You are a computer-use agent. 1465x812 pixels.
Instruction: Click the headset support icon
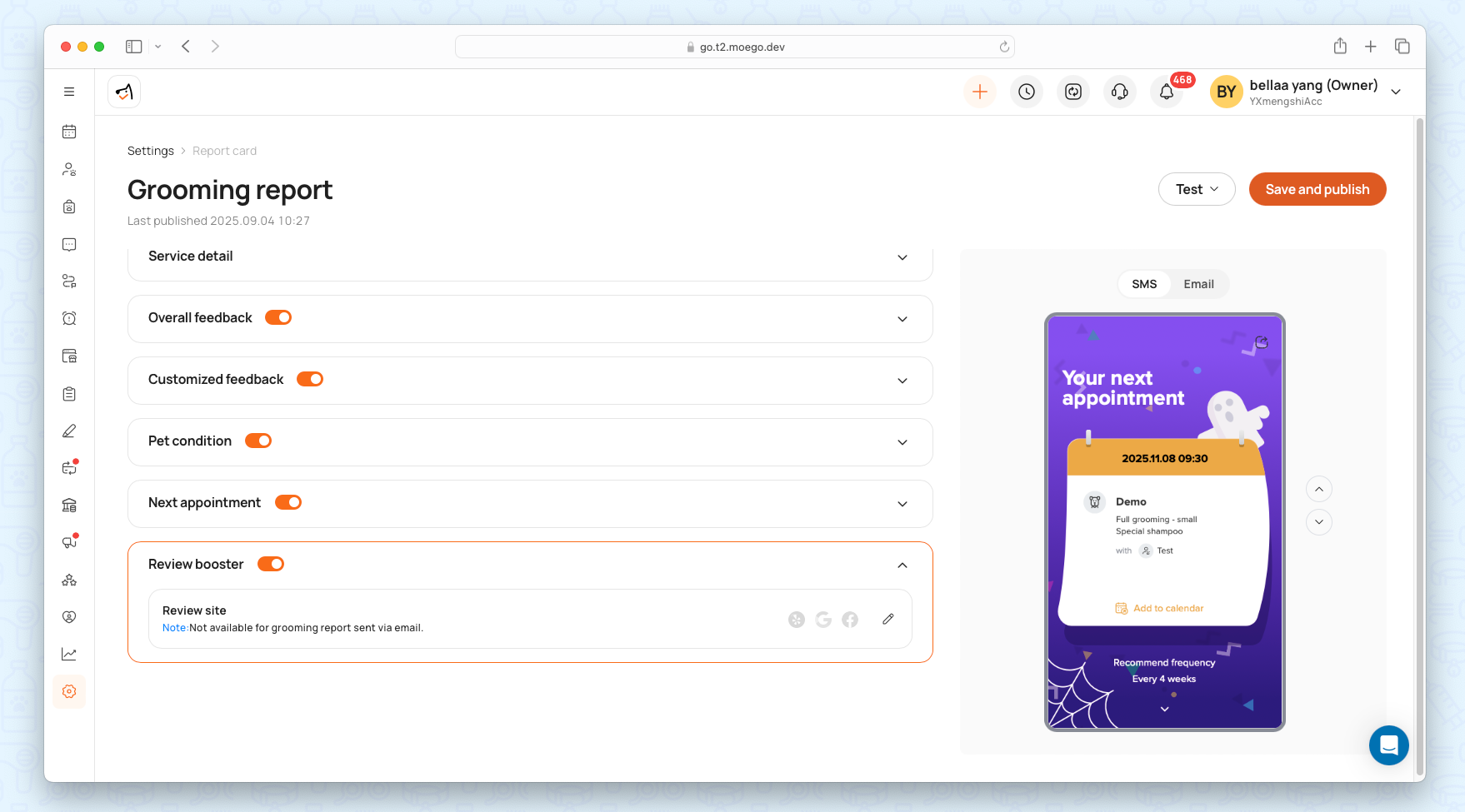pyautogui.click(x=1120, y=92)
